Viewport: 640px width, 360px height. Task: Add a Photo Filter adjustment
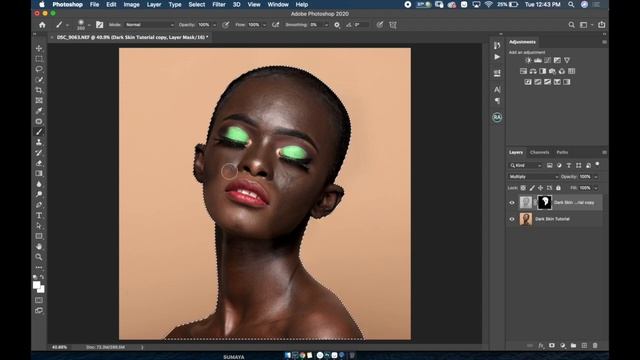pos(552,71)
